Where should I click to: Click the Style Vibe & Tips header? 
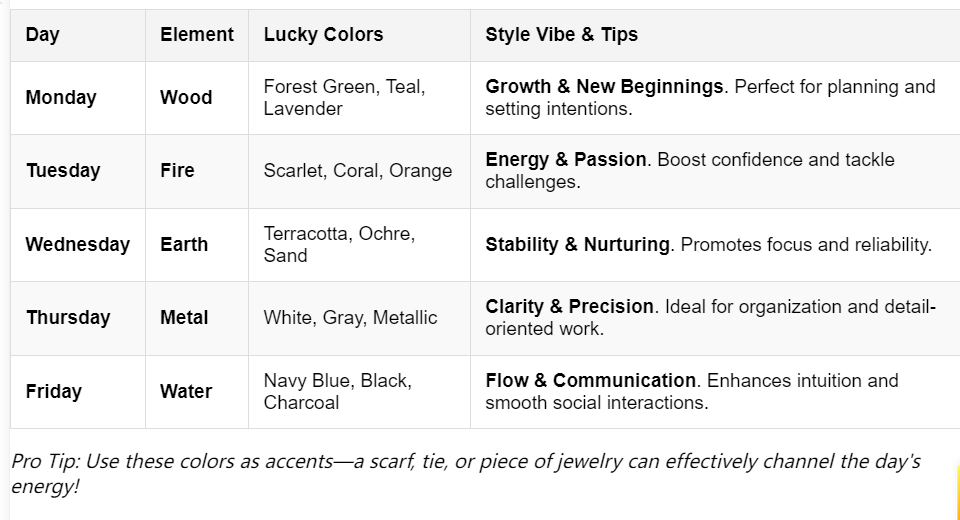(561, 35)
